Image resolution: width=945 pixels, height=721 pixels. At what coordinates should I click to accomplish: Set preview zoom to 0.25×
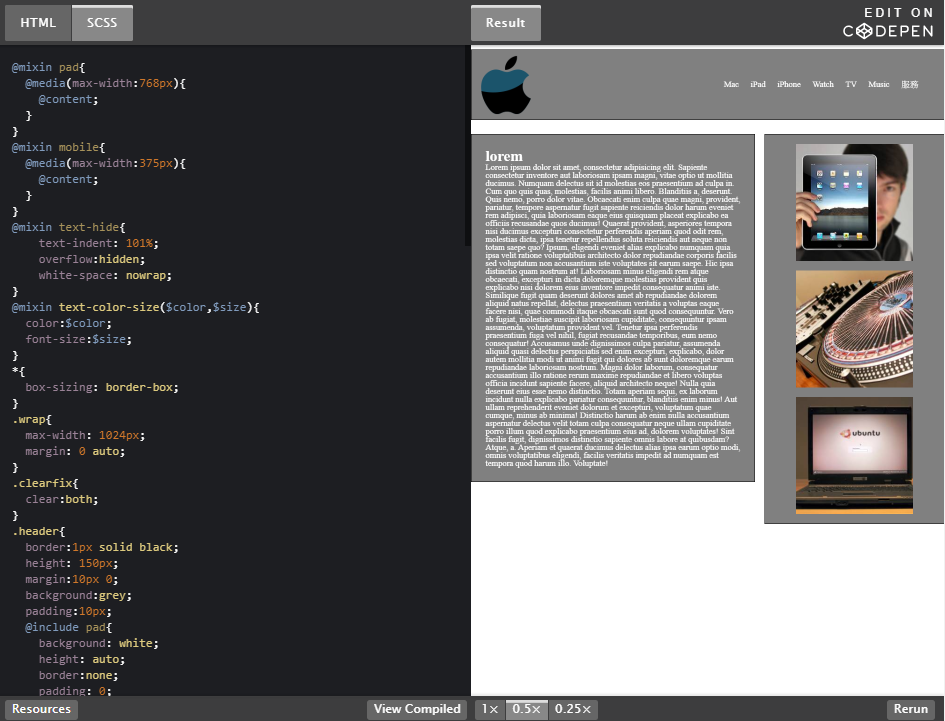click(x=573, y=709)
